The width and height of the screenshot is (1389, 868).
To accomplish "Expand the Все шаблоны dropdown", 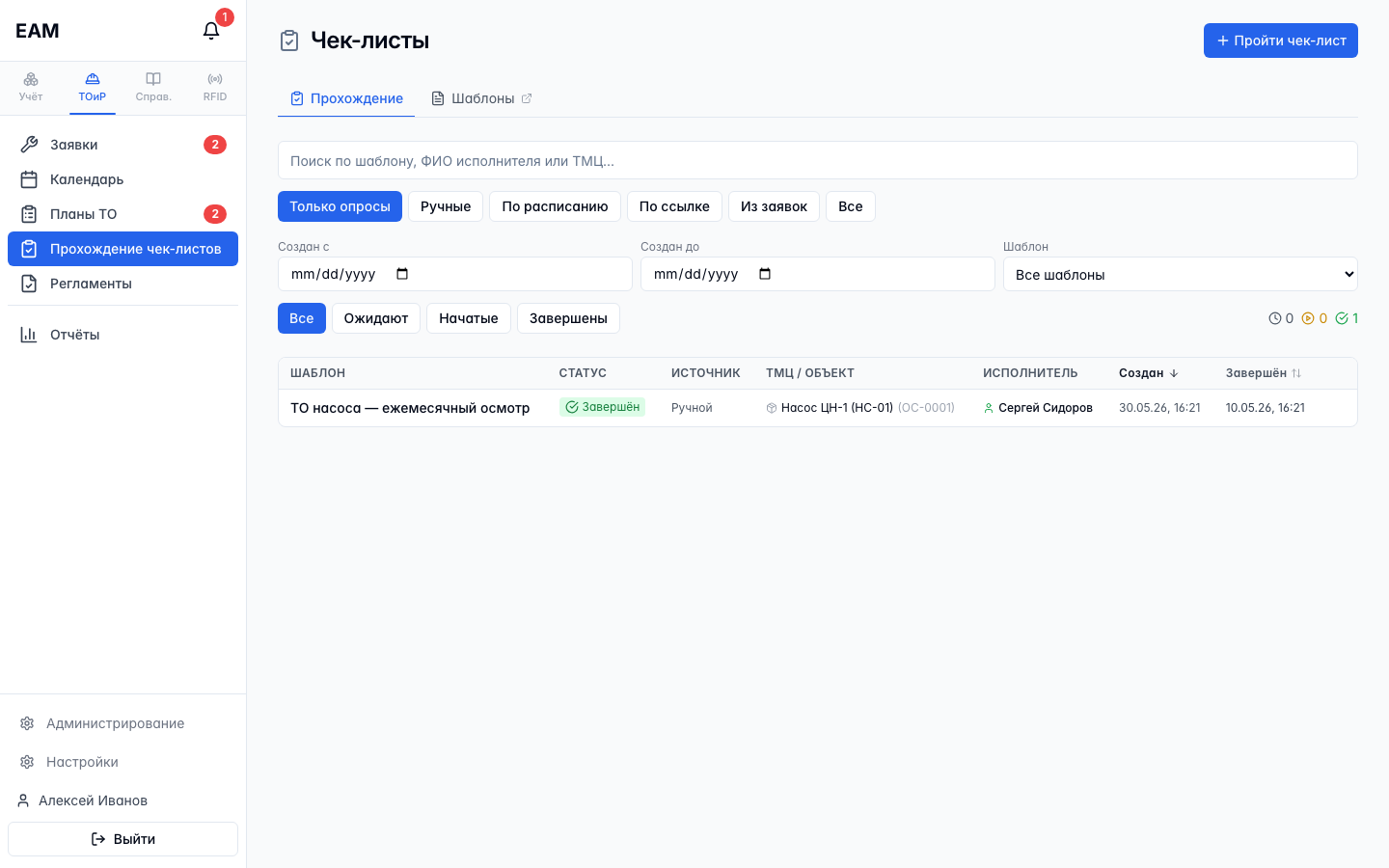I will 1181,274.
